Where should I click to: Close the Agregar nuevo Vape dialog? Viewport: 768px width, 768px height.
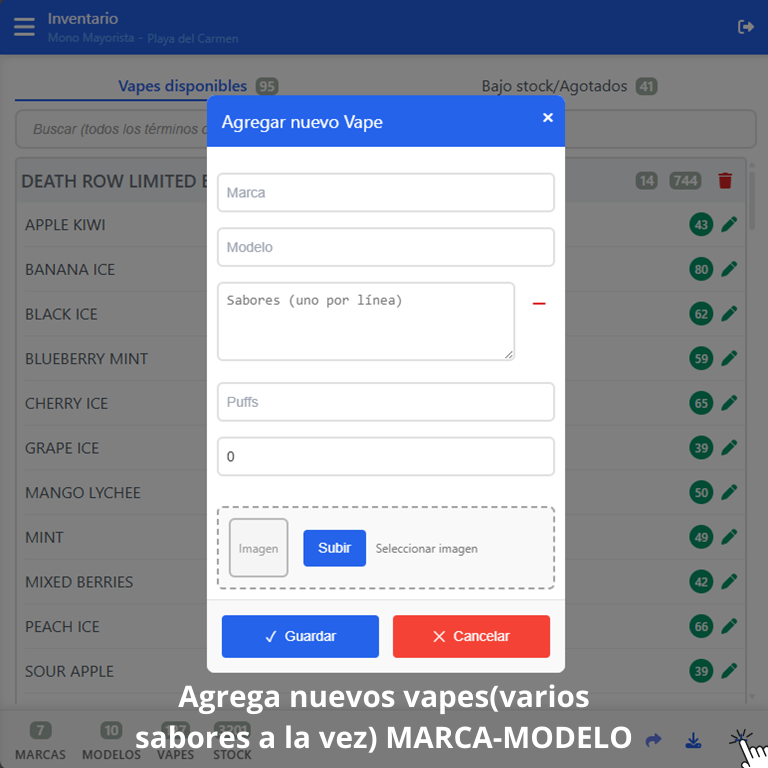coord(547,118)
